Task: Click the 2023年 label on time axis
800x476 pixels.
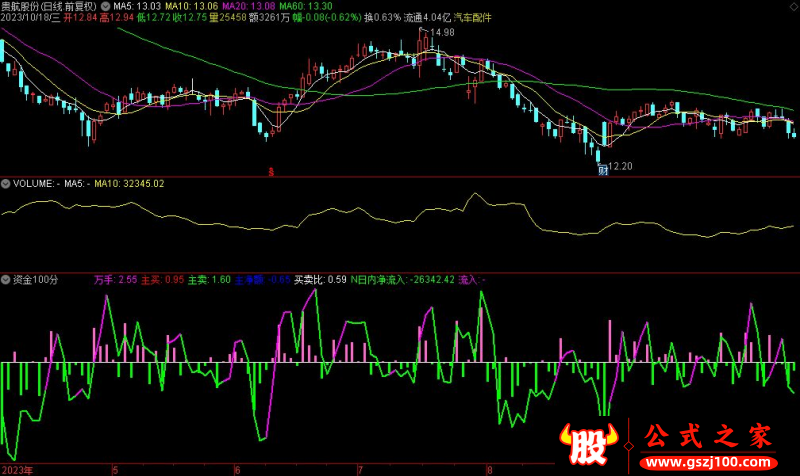Action: pos(17,469)
